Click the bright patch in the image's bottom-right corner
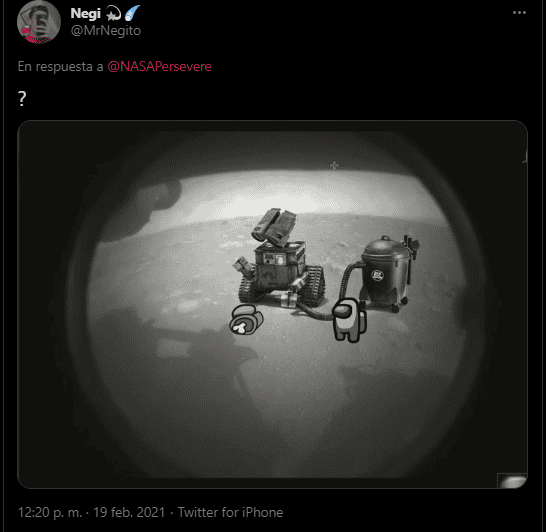The image size is (546, 532). [512, 481]
